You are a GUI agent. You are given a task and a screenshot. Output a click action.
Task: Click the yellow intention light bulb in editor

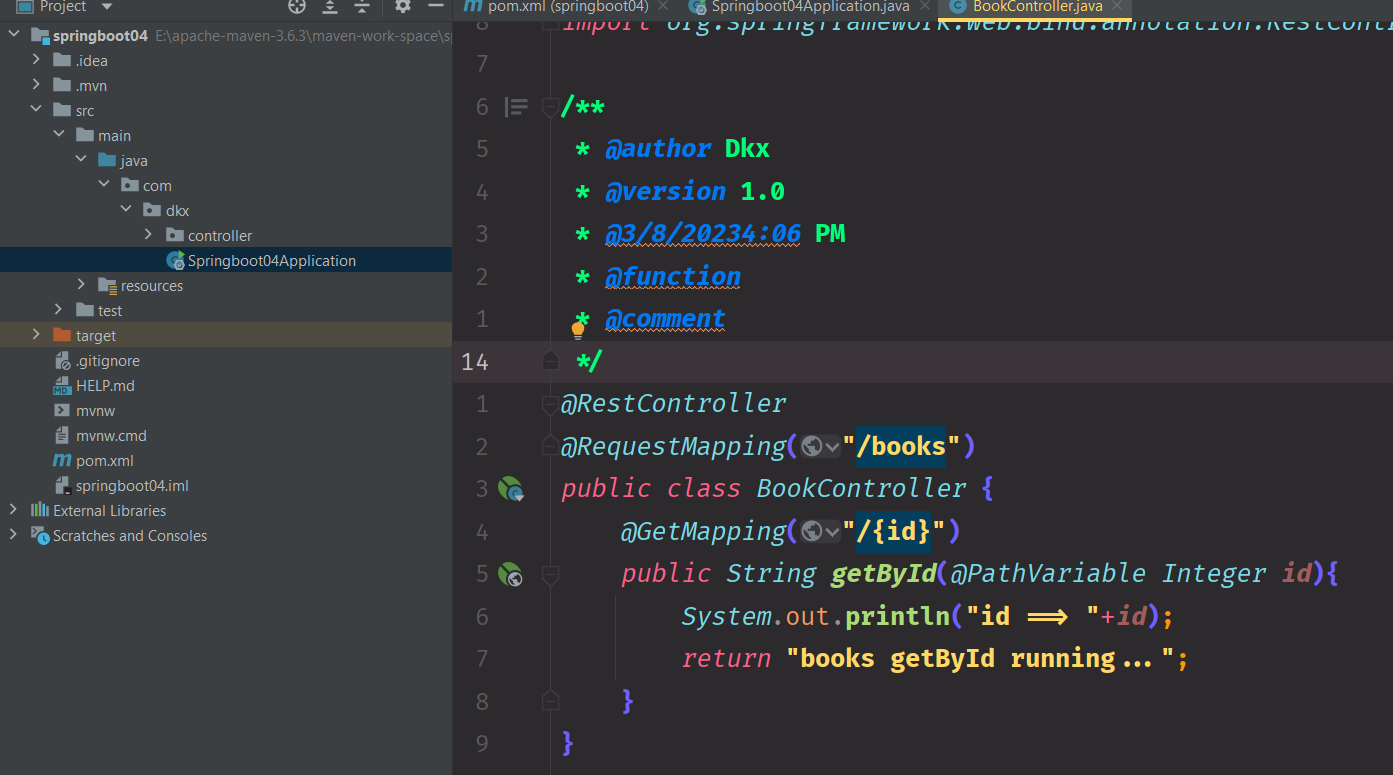click(x=577, y=330)
